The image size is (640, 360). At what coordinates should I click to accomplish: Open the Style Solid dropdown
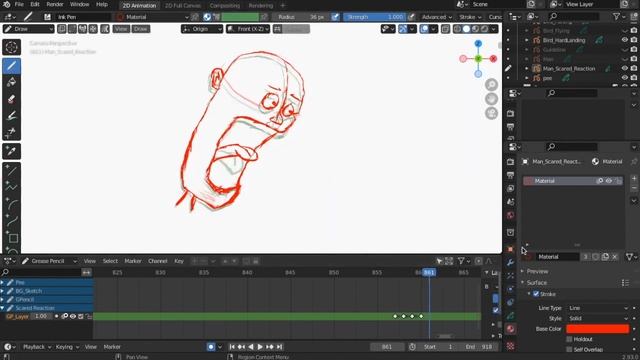(598, 318)
